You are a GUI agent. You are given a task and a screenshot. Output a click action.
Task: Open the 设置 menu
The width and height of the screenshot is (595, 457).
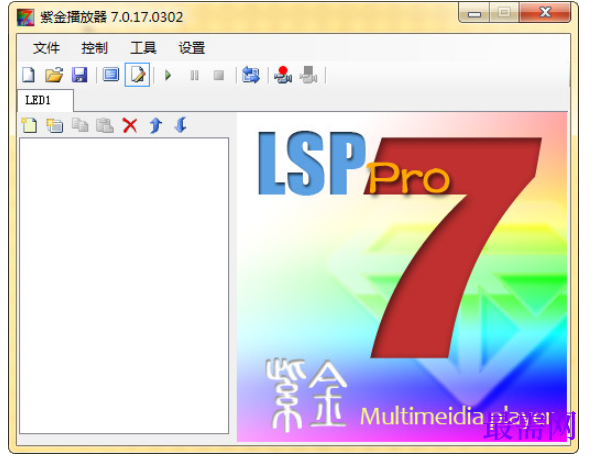[192, 48]
